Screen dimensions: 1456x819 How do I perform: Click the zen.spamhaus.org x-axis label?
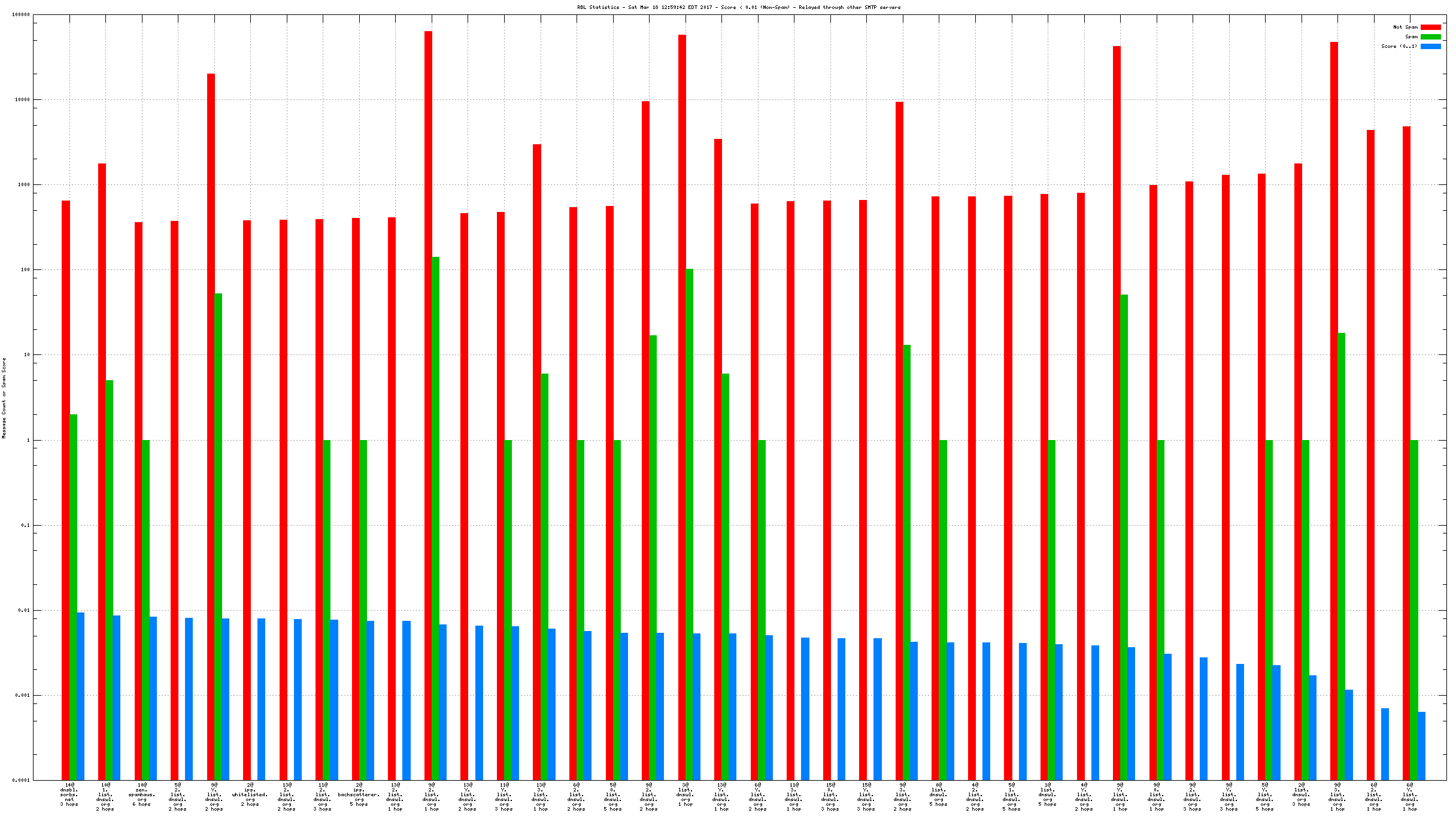142,794
